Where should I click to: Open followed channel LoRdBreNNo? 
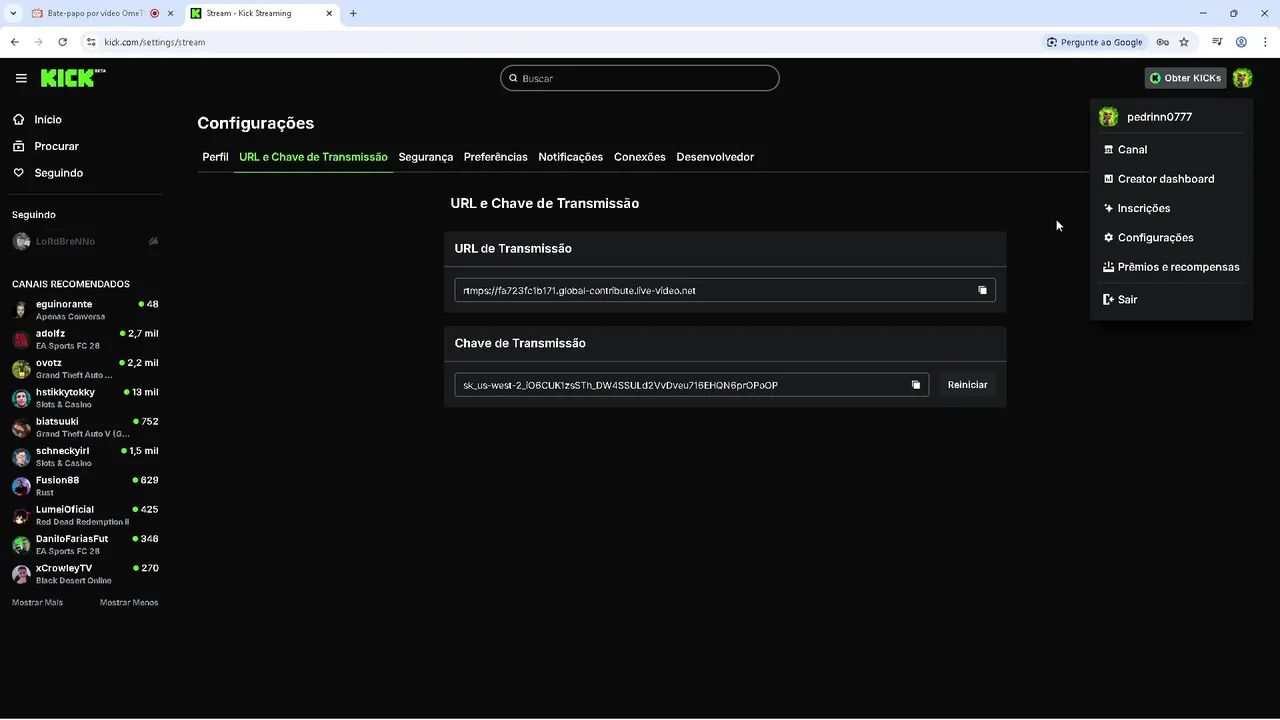click(85, 241)
